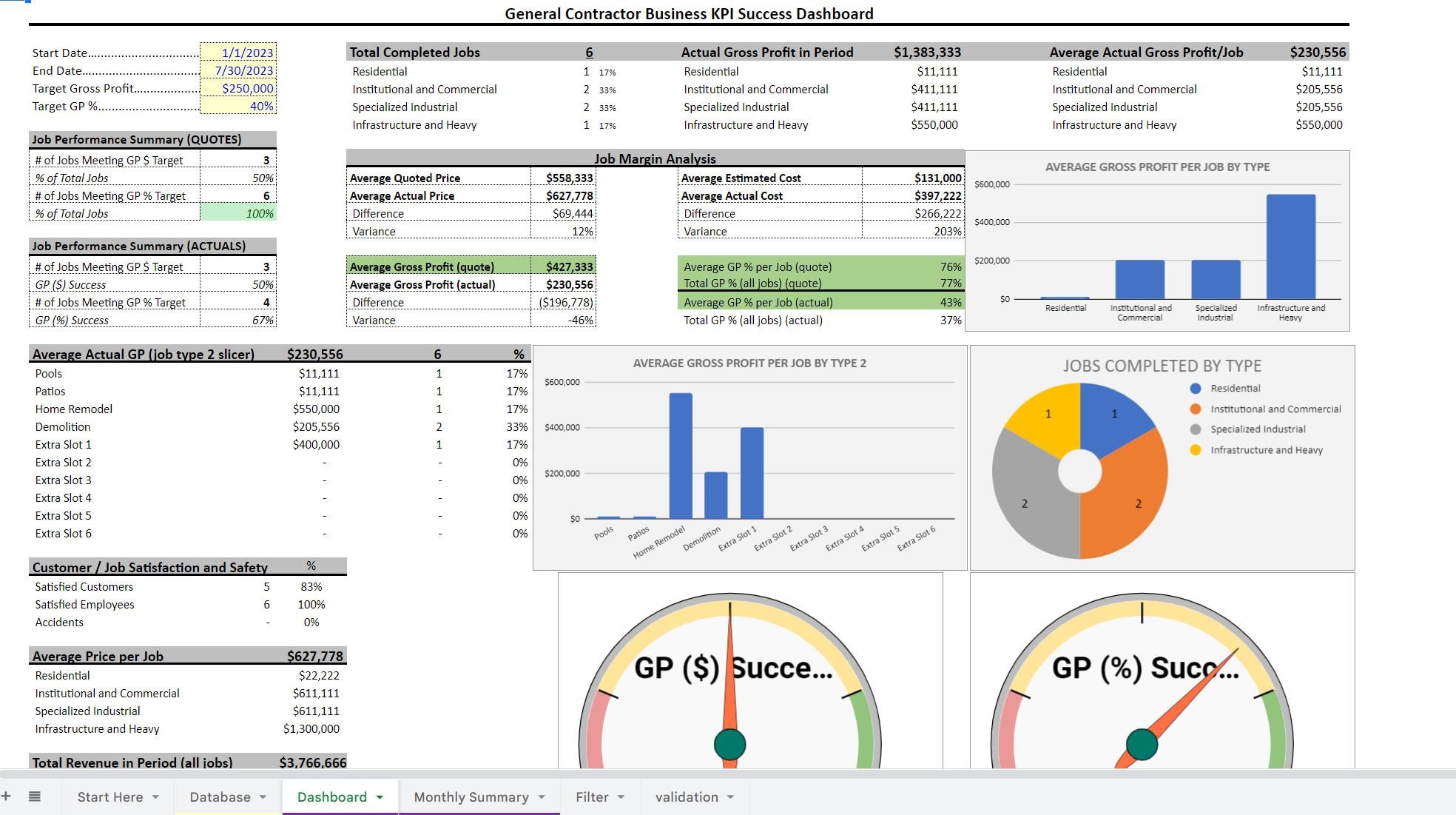Select the End Date cell
The height and width of the screenshot is (815, 1456).
(x=238, y=70)
